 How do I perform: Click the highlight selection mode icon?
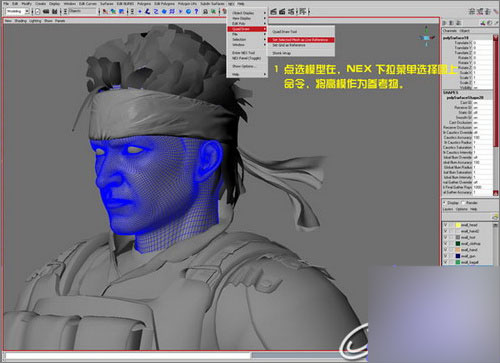tap(213, 11)
